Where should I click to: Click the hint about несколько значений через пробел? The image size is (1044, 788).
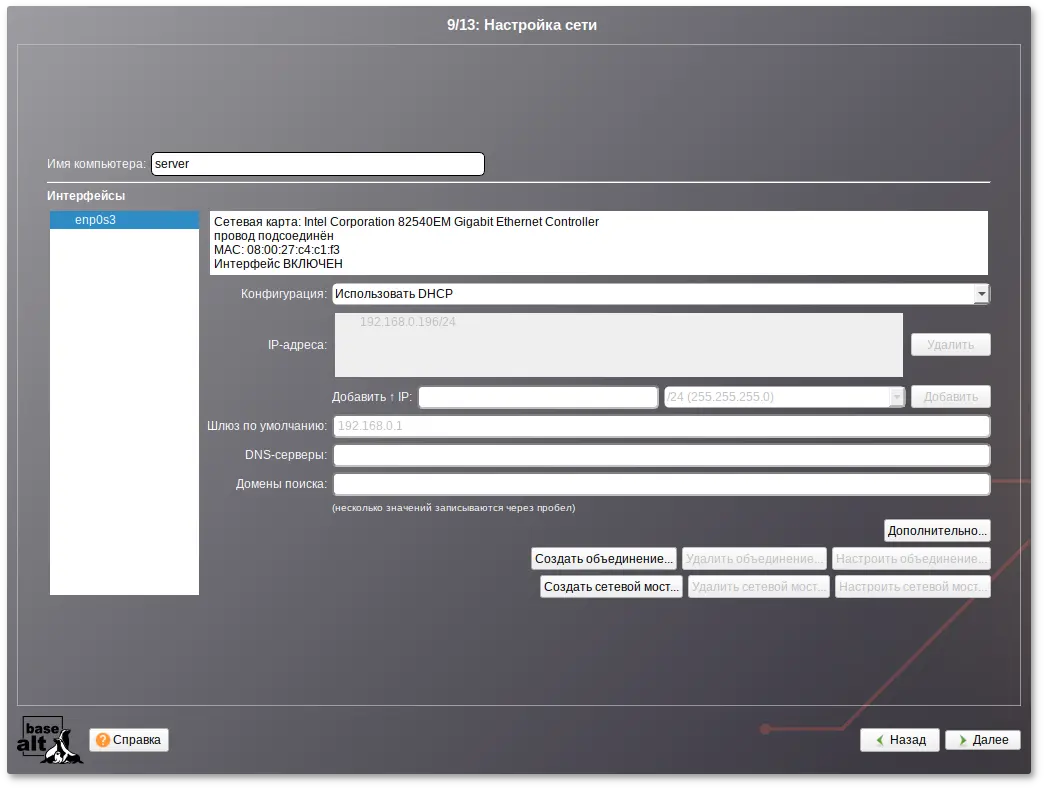pyautogui.click(x=453, y=508)
